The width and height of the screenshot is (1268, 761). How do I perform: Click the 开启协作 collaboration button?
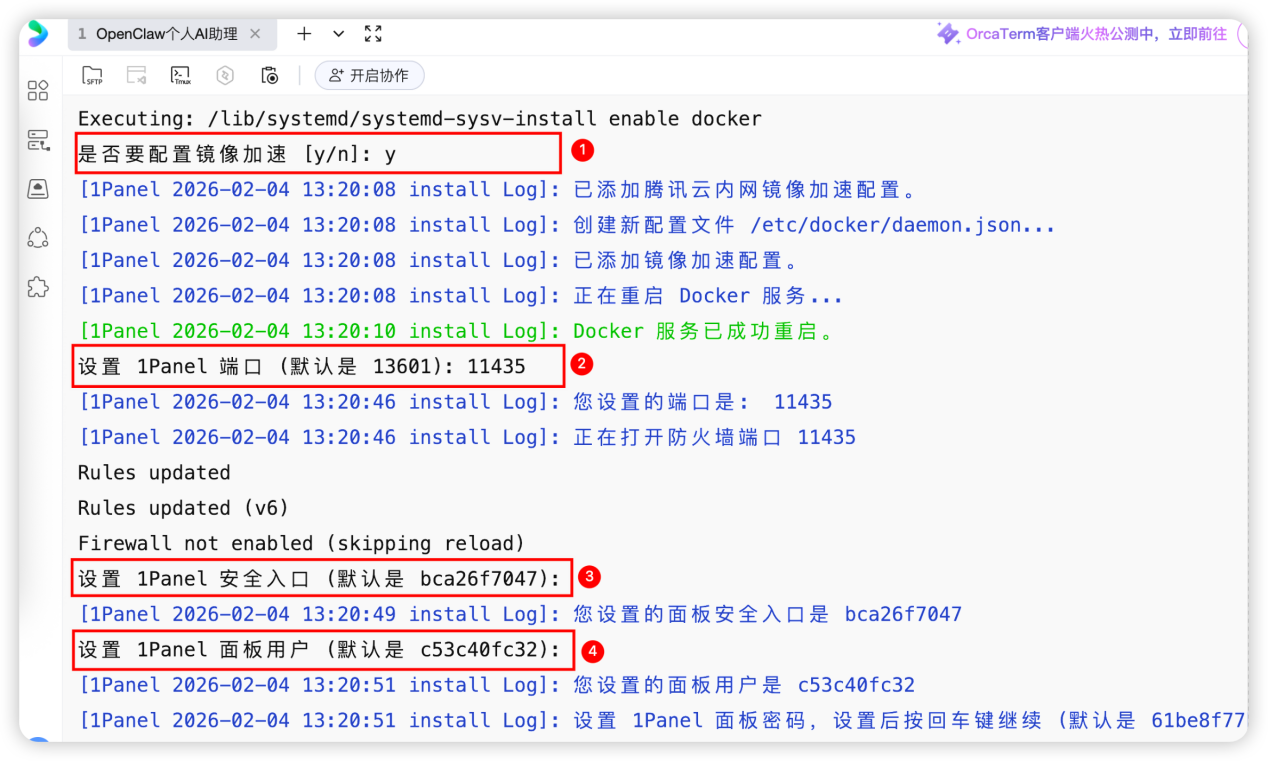(x=369, y=74)
